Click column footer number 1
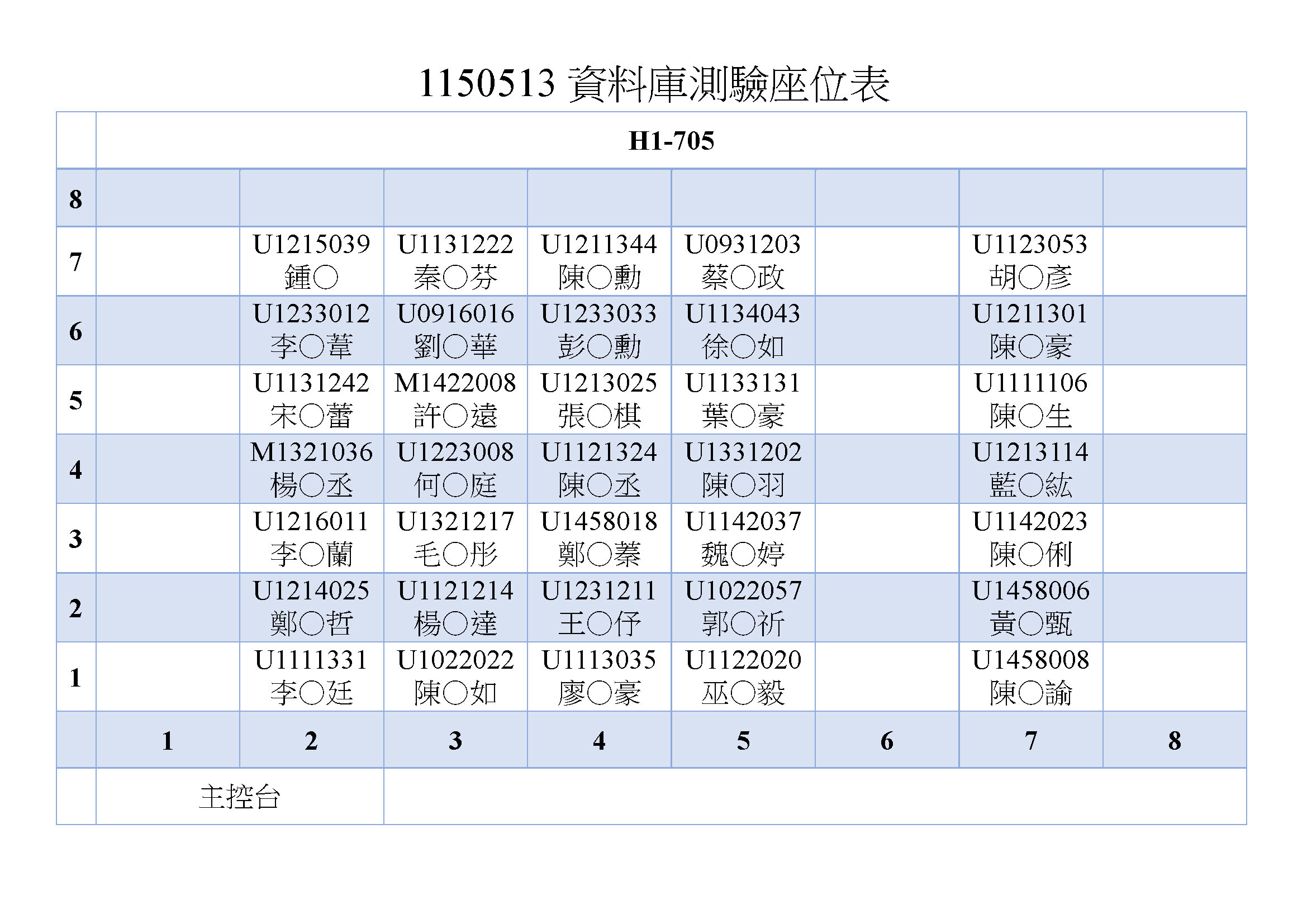 point(168,740)
